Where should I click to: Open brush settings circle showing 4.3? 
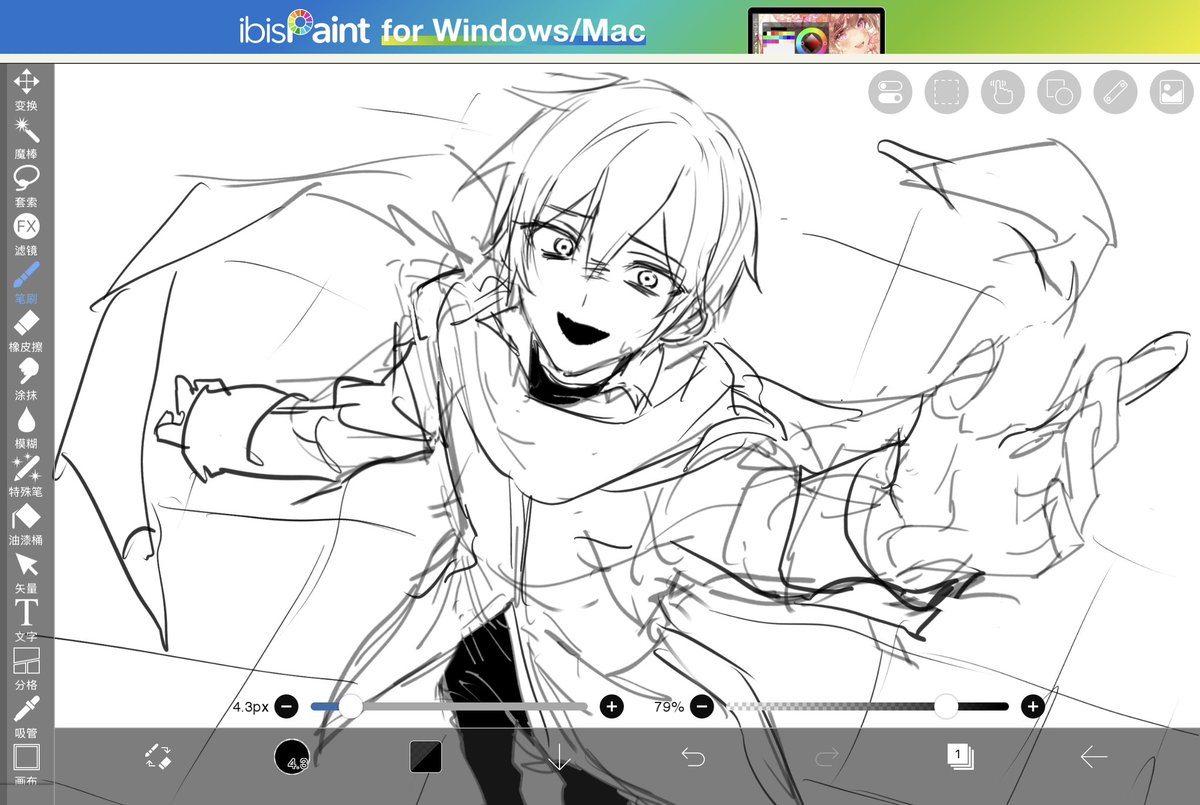(293, 757)
